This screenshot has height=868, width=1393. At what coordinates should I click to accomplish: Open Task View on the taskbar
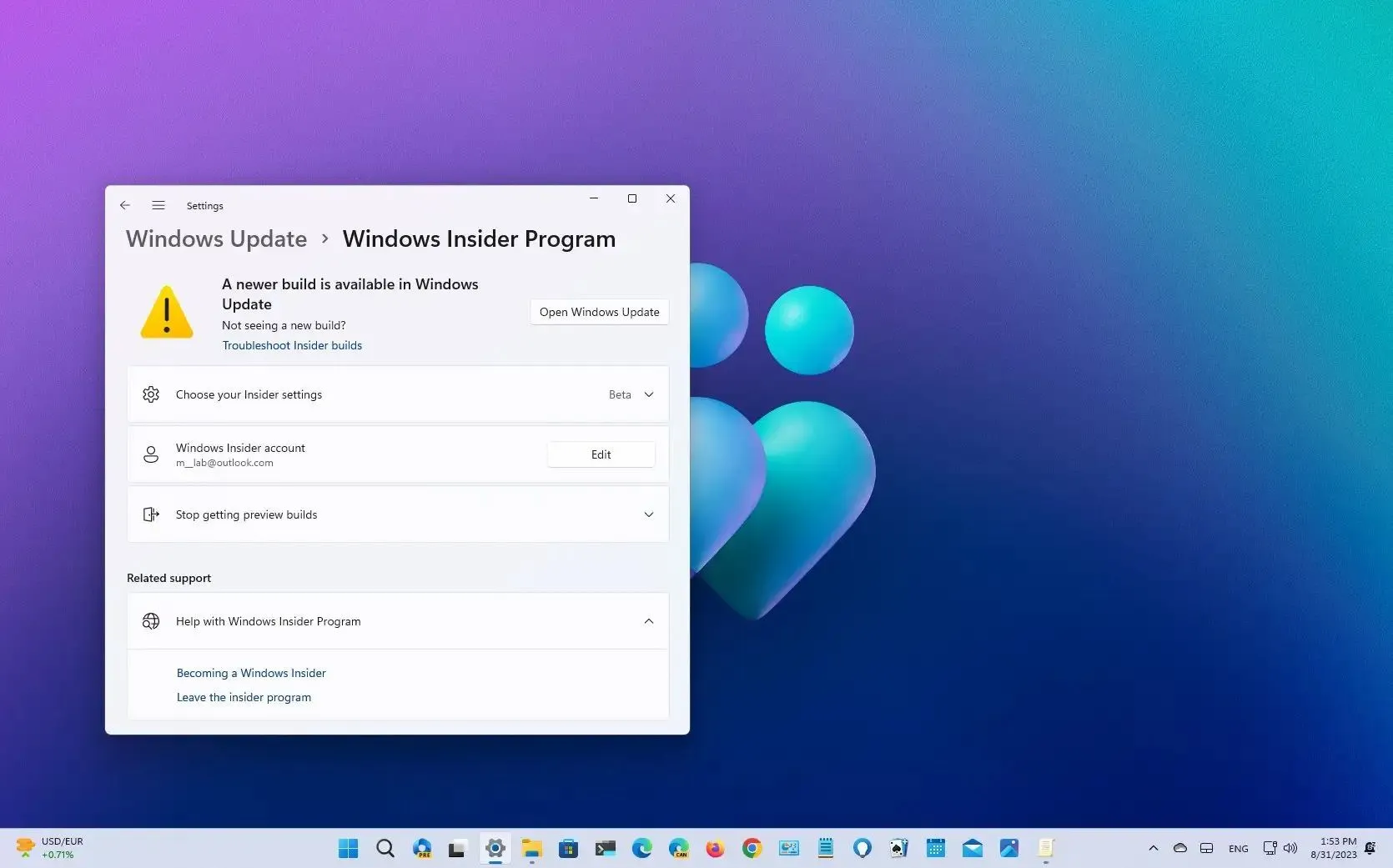pos(457,849)
